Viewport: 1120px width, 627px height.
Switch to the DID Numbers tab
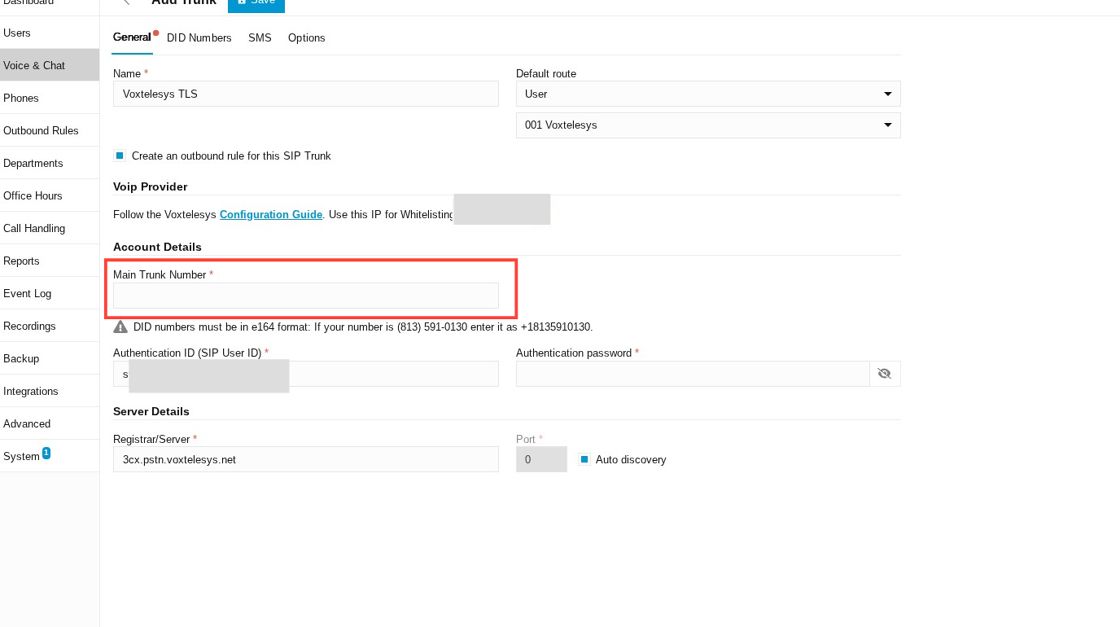coord(199,38)
